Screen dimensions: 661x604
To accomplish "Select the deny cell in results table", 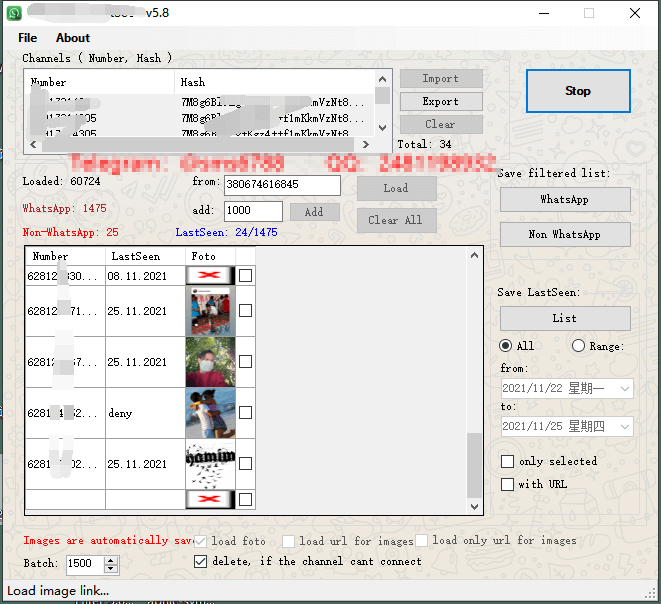I will pyautogui.click(x=145, y=413).
